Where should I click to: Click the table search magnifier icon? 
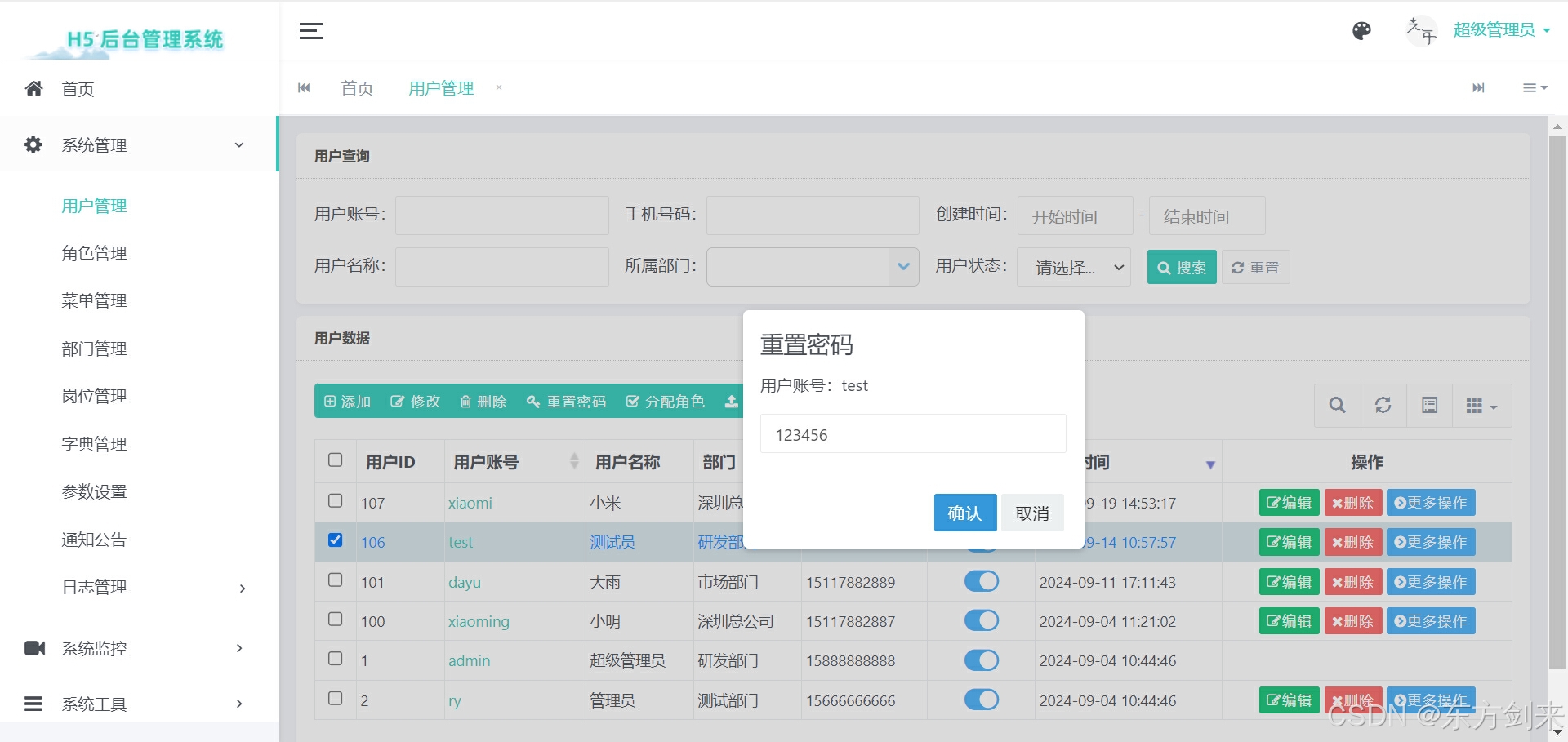coord(1337,405)
